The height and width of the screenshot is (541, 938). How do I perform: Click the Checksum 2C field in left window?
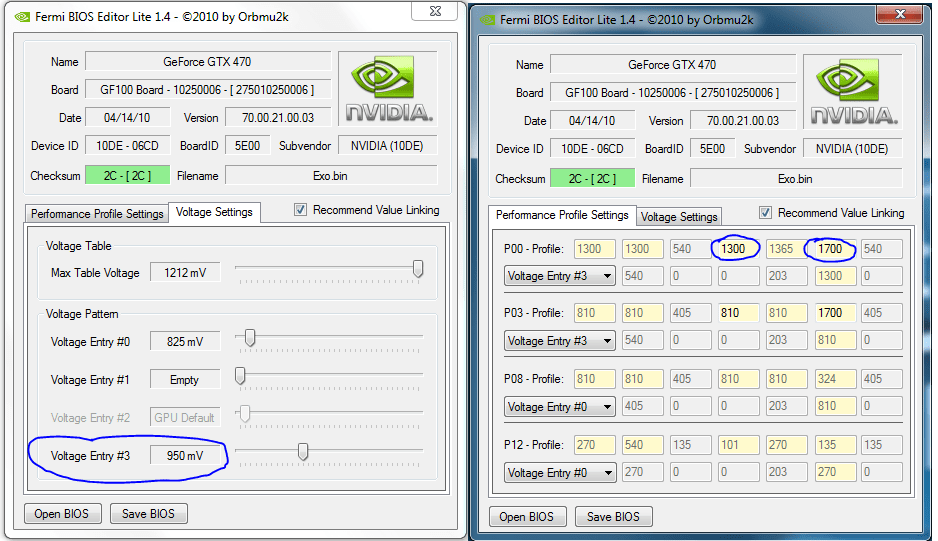[x=127, y=176]
